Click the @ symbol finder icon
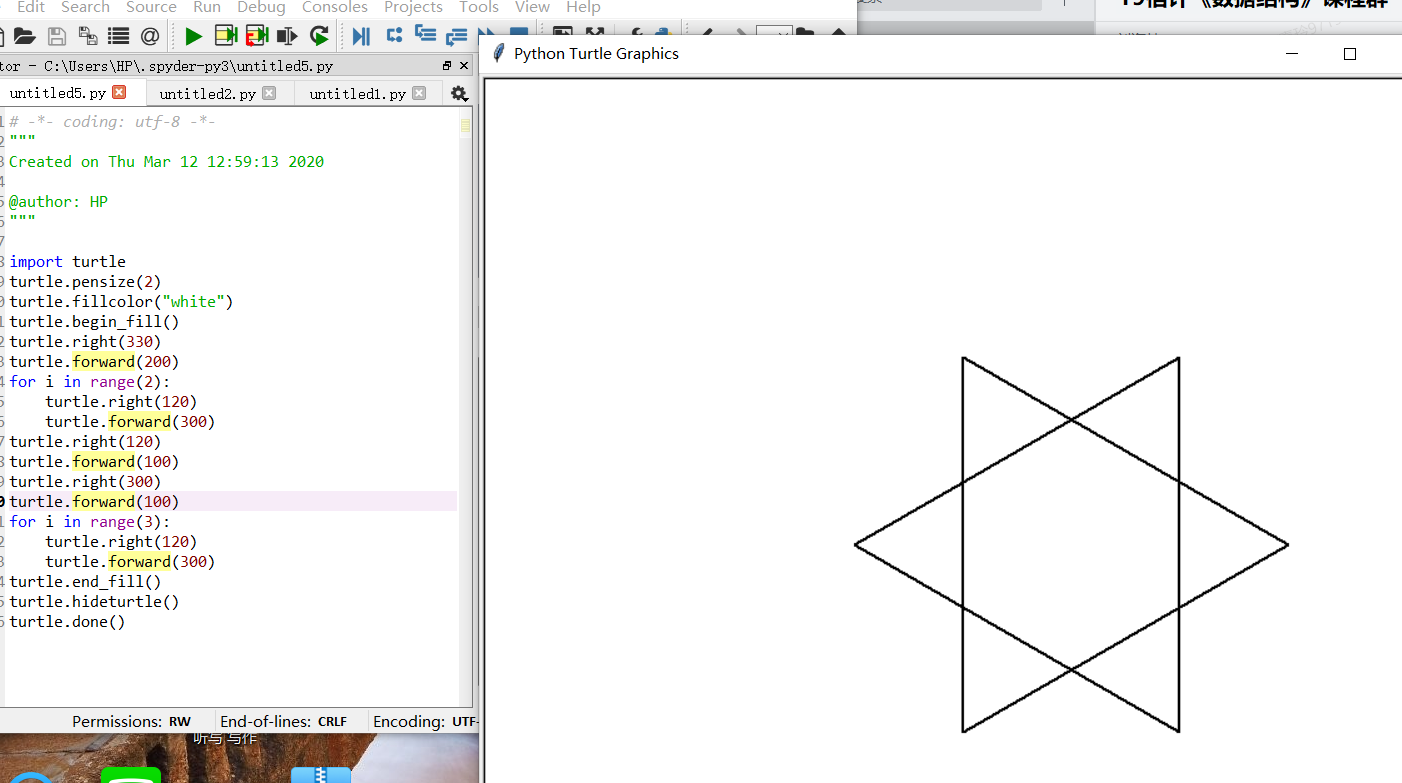The width and height of the screenshot is (1402, 783). click(150, 36)
